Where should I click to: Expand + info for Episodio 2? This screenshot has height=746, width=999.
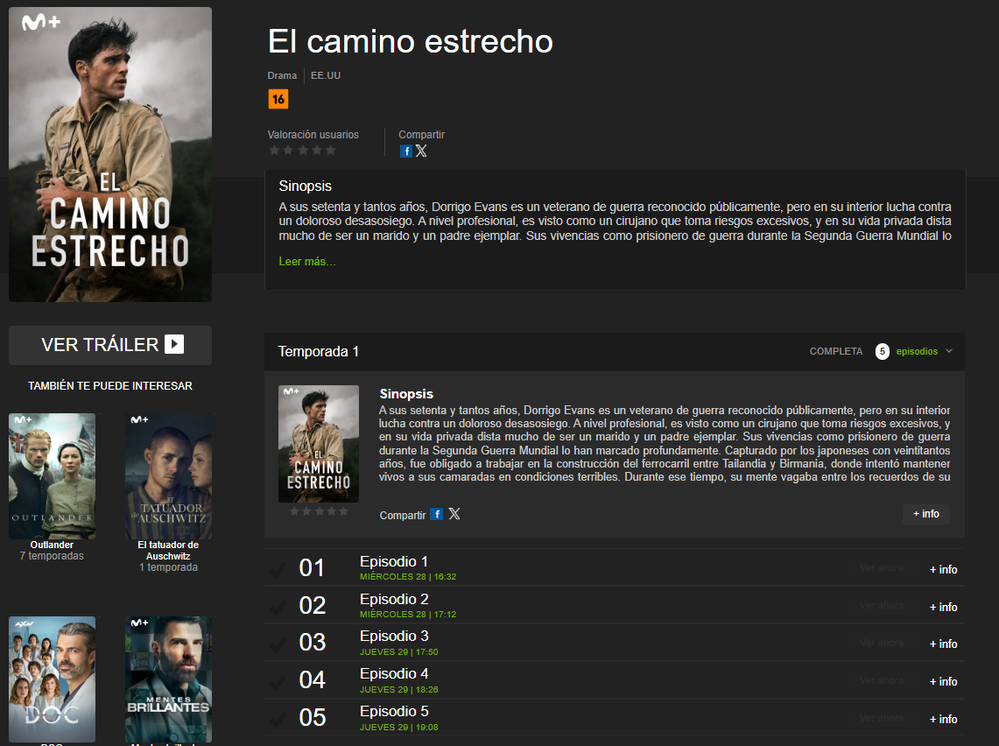943,607
